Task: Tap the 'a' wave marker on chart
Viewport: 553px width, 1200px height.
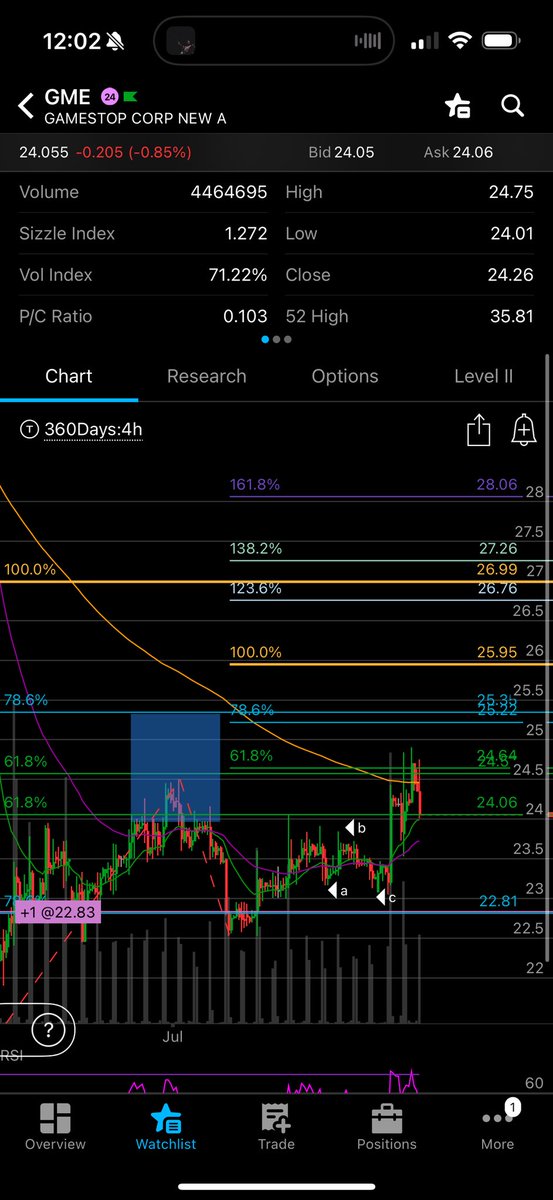Action: 336,890
